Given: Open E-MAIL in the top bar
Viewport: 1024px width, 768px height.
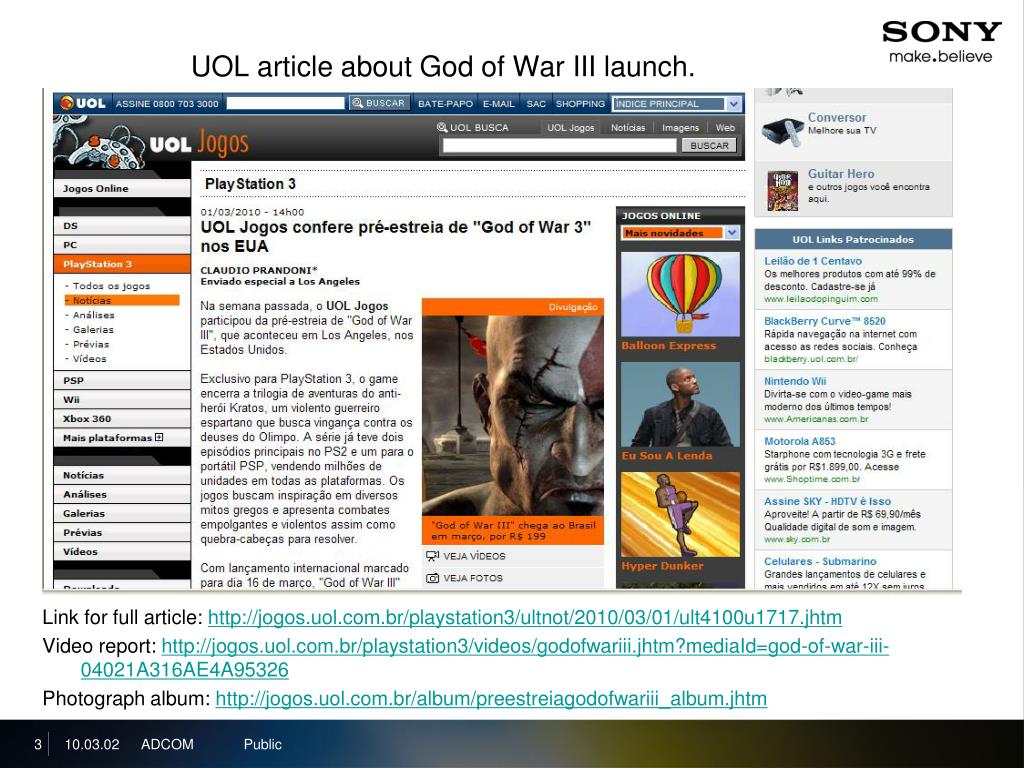Looking at the screenshot, I should pyautogui.click(x=499, y=103).
